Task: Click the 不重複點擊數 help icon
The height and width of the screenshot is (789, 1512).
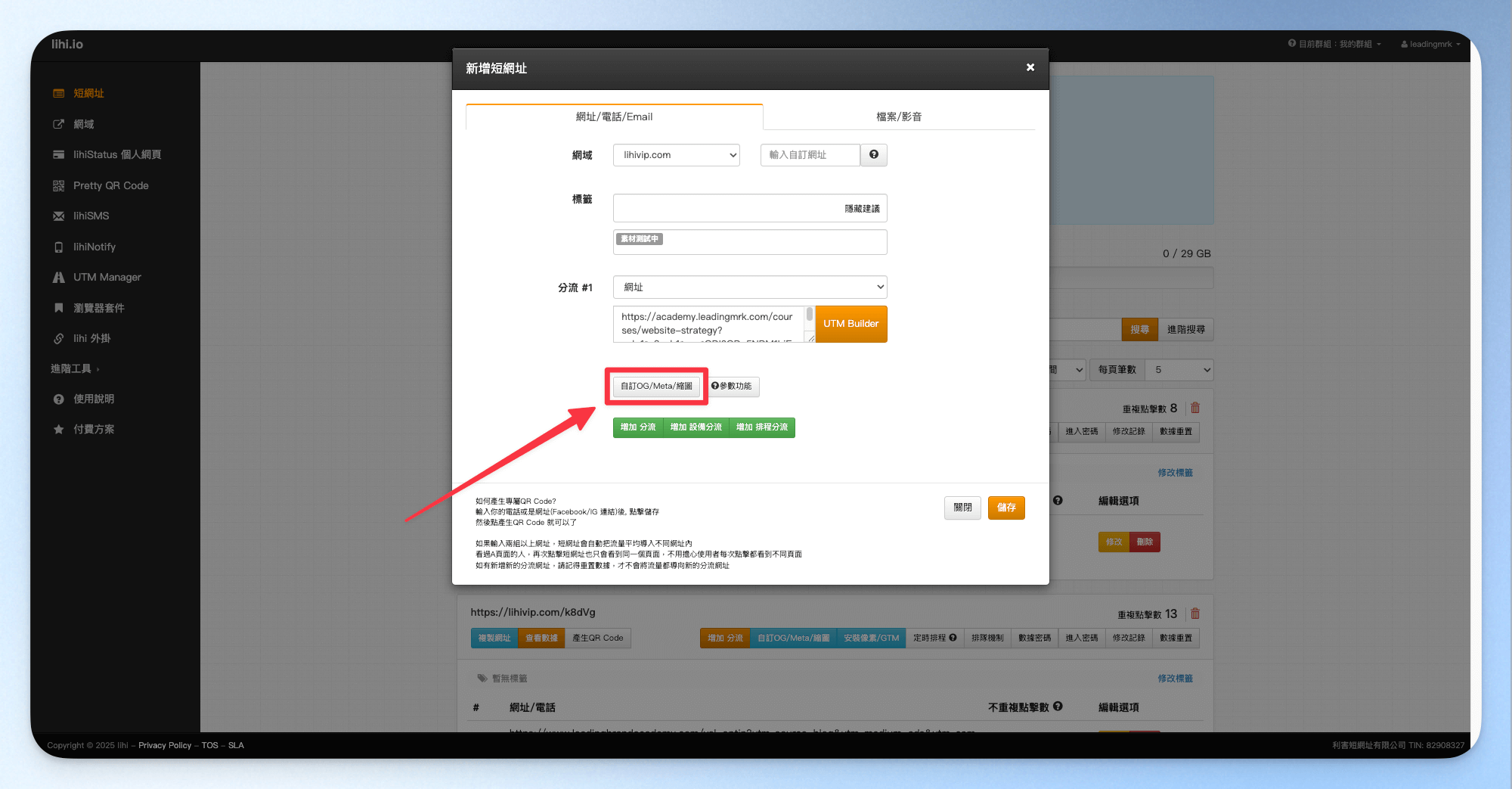Action: tap(1058, 707)
